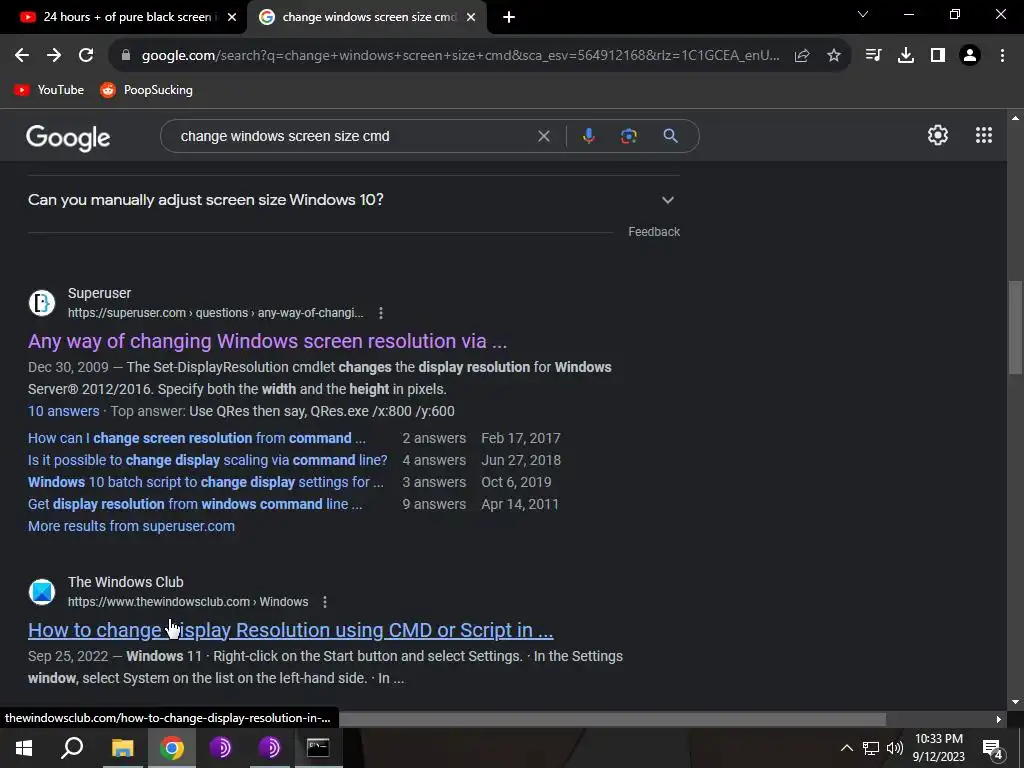Show hidden system tray icons
The width and height of the screenshot is (1024, 768).
coord(846,748)
